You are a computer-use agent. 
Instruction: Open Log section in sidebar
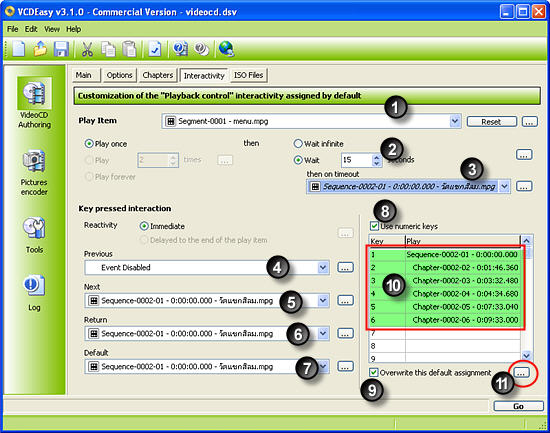click(x=34, y=293)
